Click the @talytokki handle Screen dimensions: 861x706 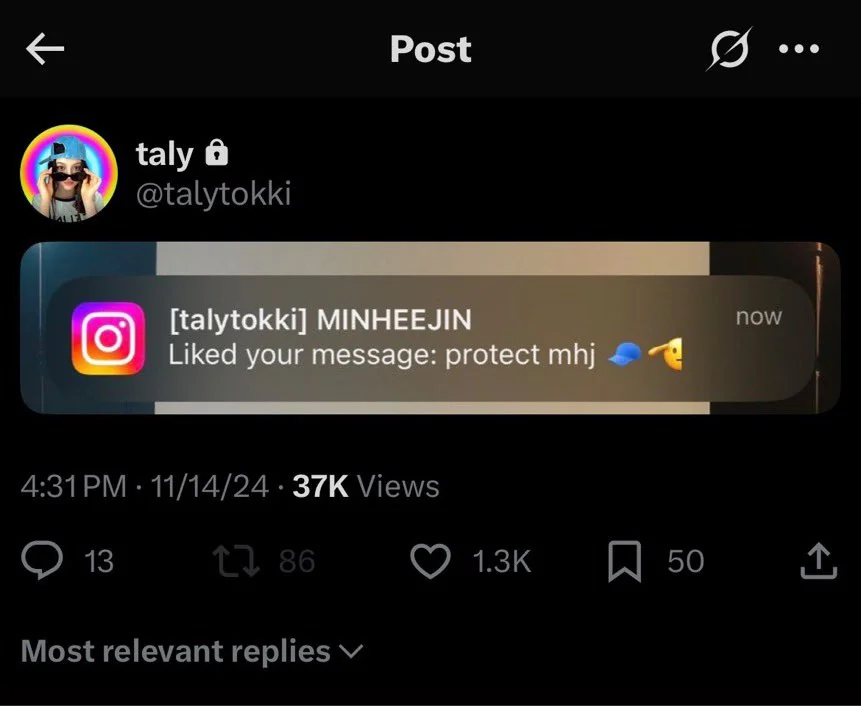[x=213, y=193]
